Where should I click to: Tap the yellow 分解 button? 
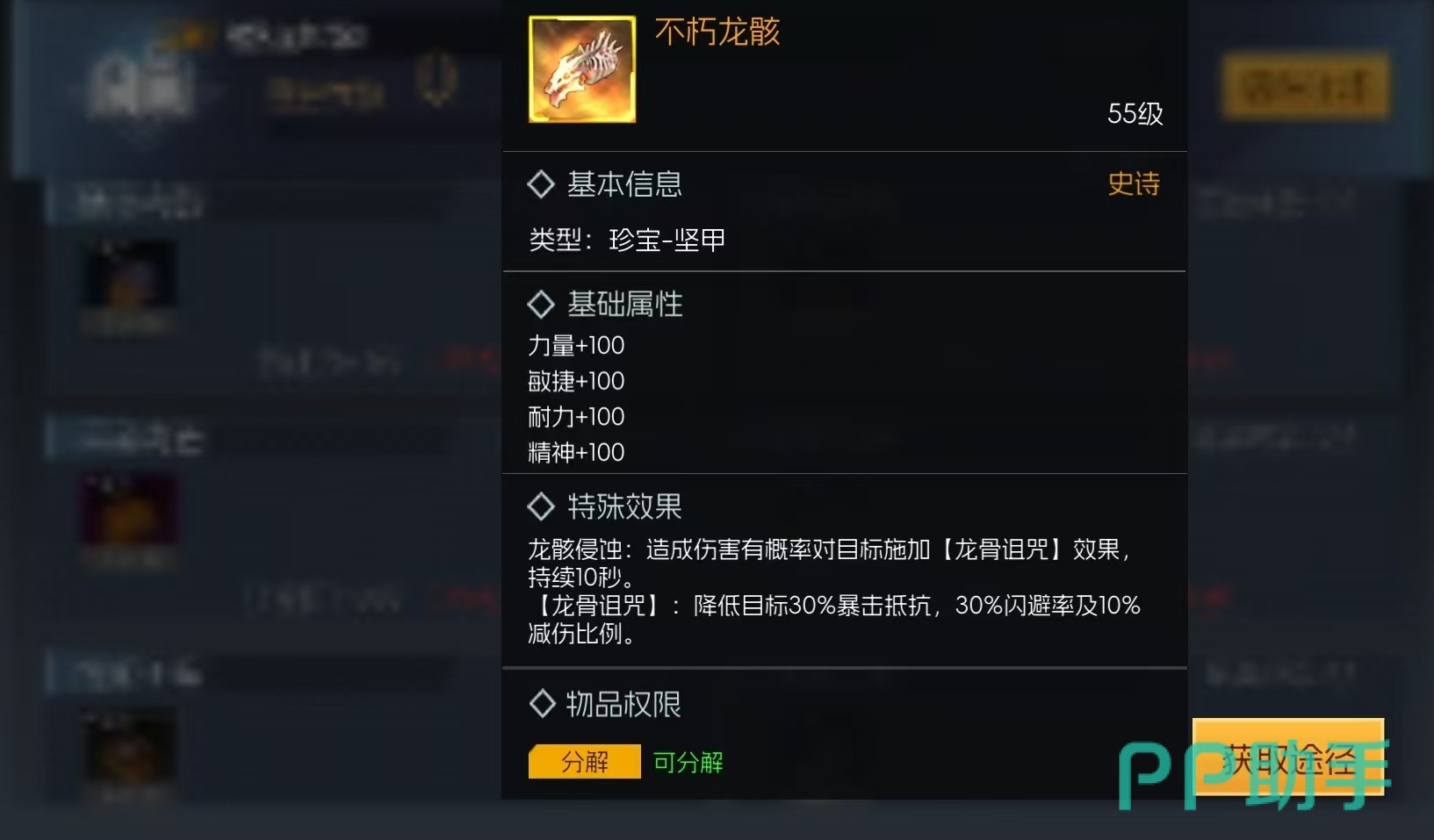(x=585, y=762)
